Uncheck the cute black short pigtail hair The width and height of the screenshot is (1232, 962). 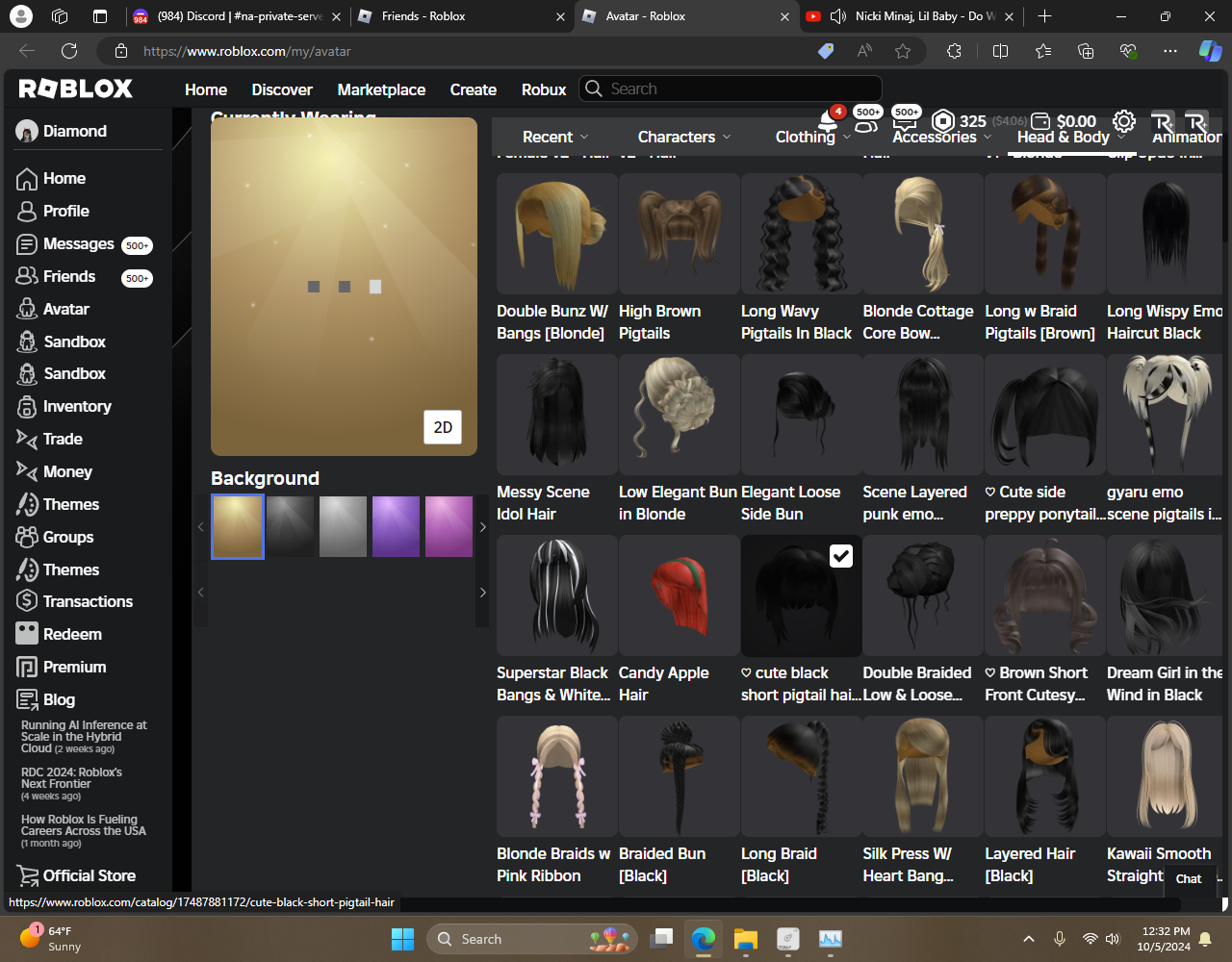coord(841,556)
